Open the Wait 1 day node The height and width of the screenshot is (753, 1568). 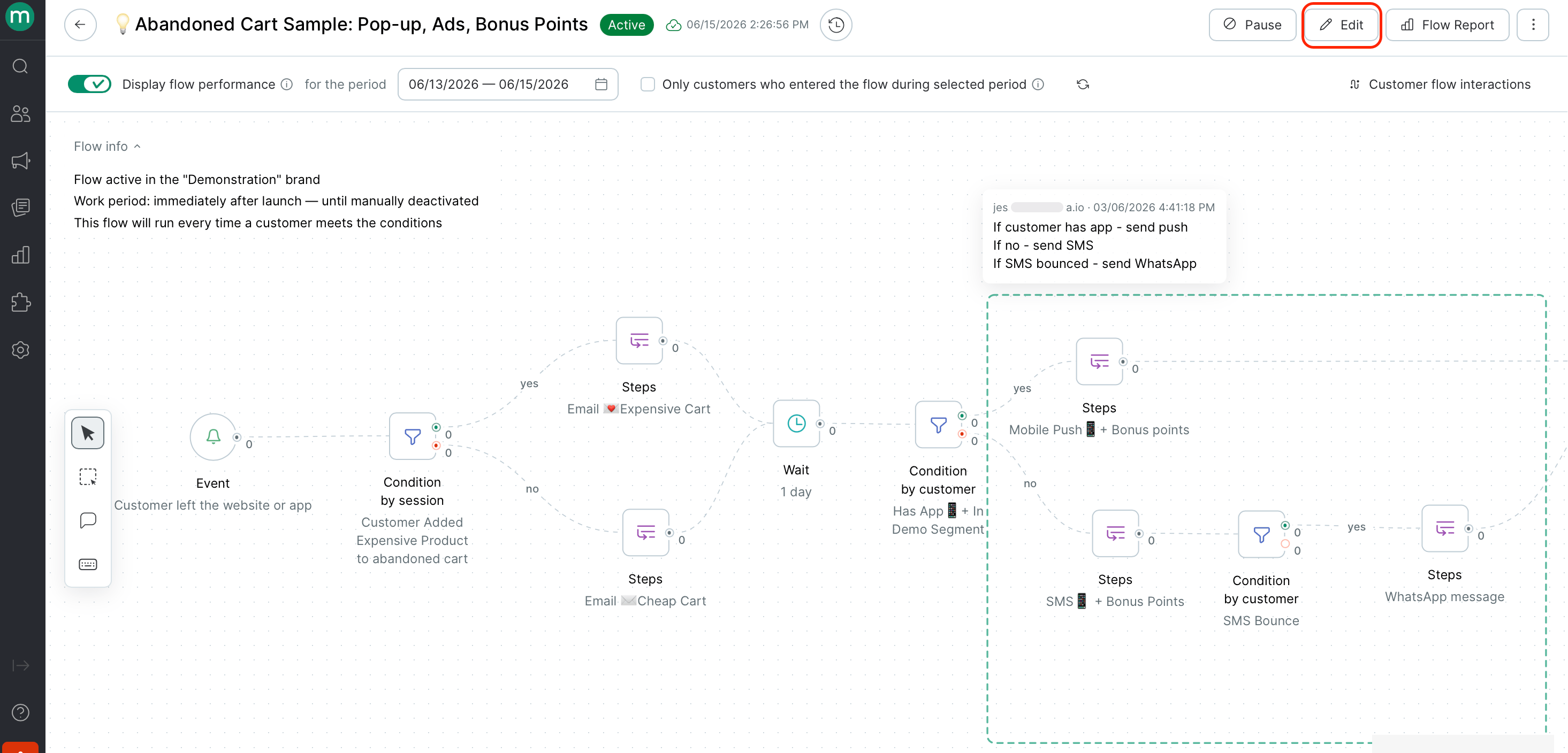click(796, 424)
